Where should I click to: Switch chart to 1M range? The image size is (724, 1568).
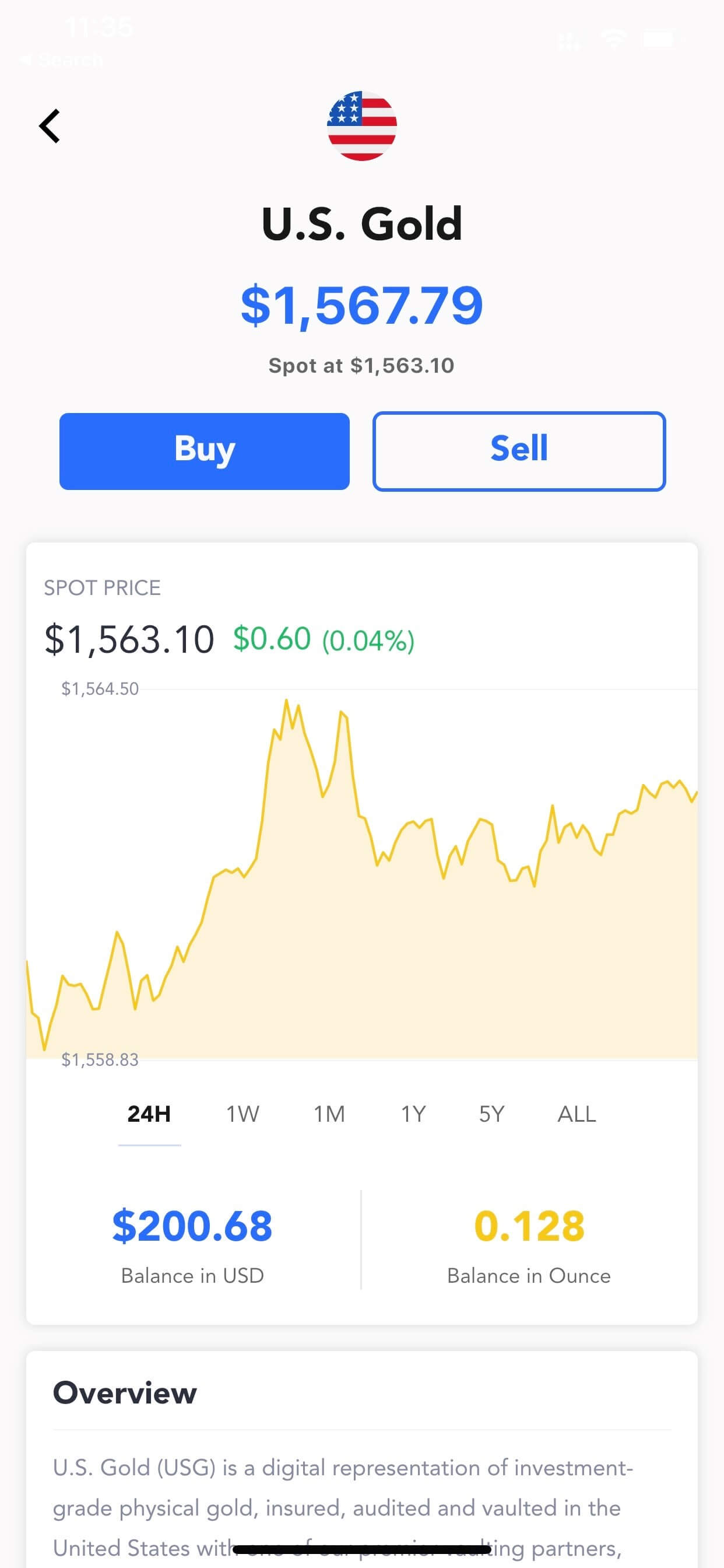[329, 1114]
